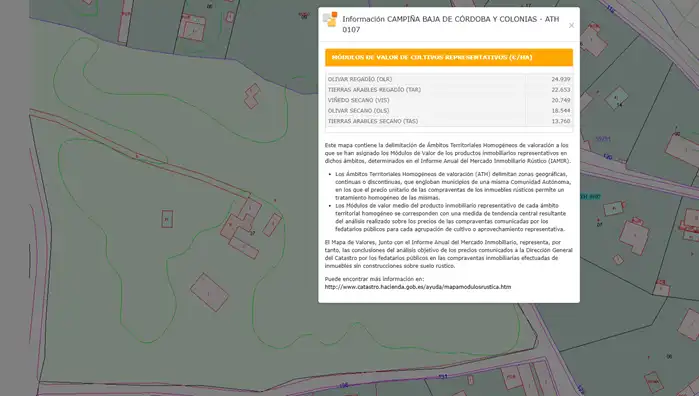Select the 'VIÑEDO SECANO (VIS)' row label

point(358,100)
